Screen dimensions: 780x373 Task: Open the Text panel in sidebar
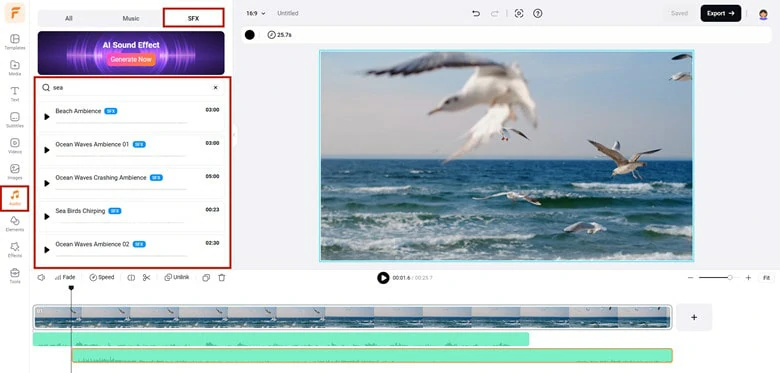pyautogui.click(x=15, y=93)
